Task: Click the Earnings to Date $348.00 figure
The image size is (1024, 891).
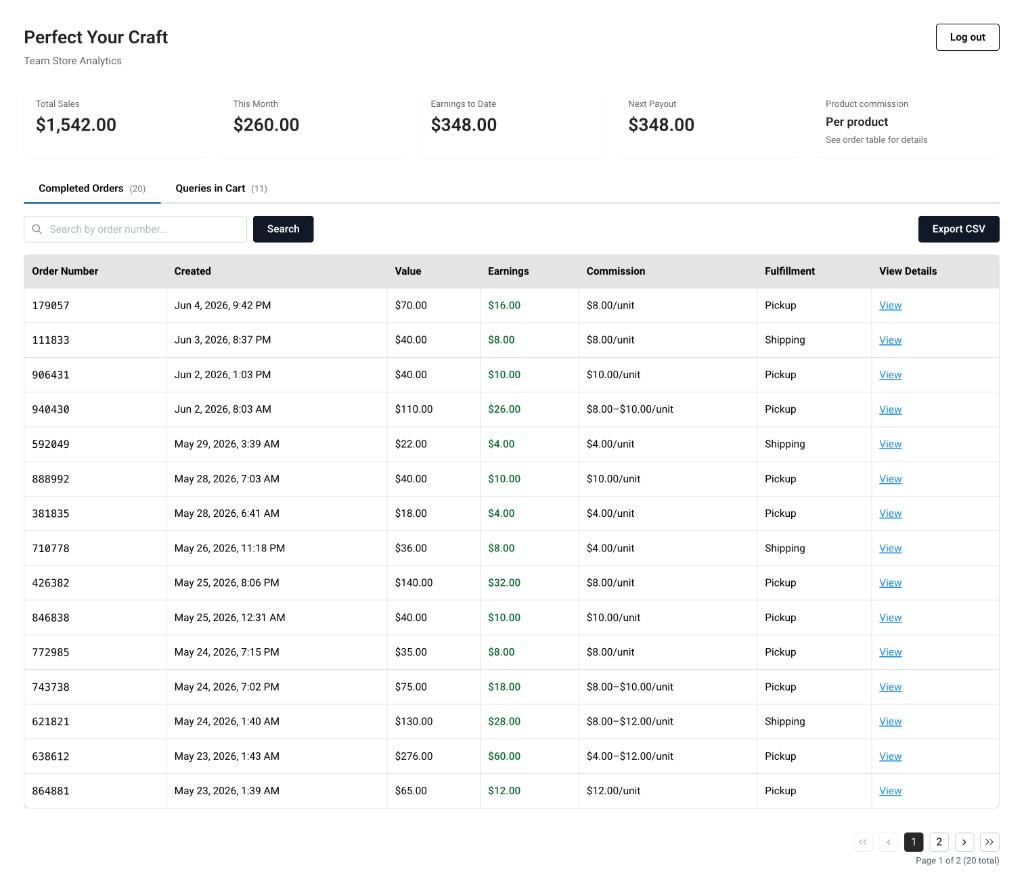Action: click(x=464, y=125)
